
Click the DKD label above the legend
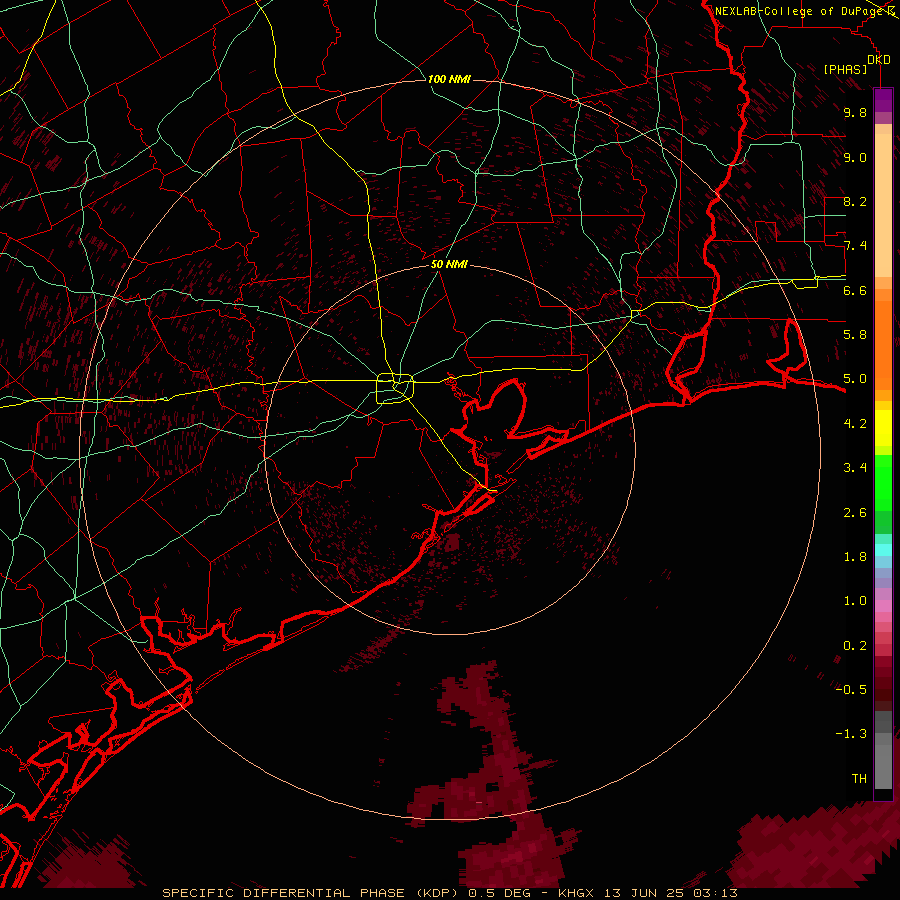click(x=879, y=60)
